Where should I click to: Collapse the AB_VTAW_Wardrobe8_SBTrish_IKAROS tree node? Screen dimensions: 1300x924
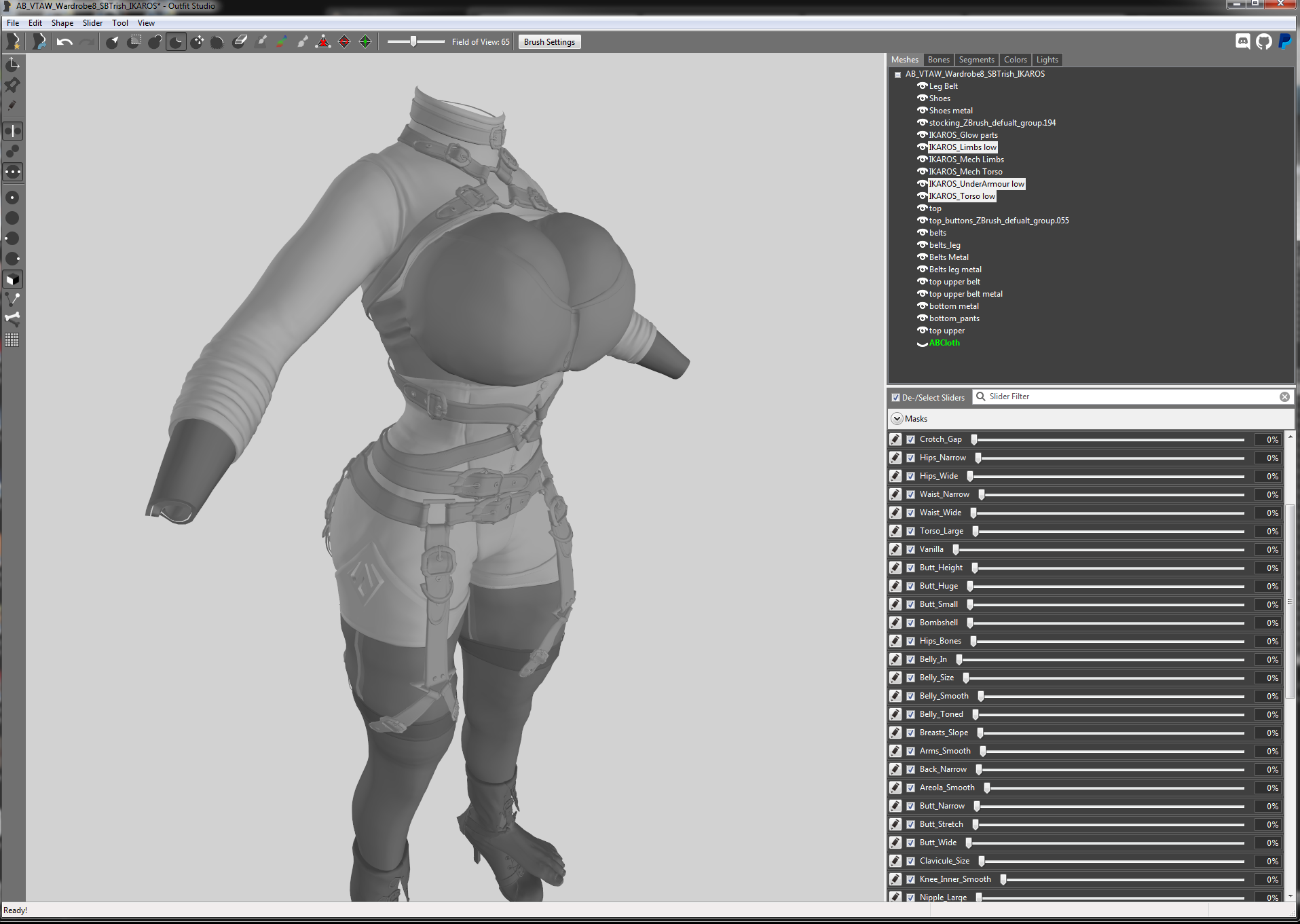[x=897, y=75]
